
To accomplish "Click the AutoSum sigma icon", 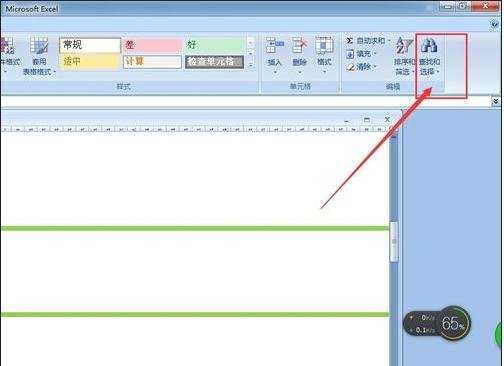I will (349, 41).
